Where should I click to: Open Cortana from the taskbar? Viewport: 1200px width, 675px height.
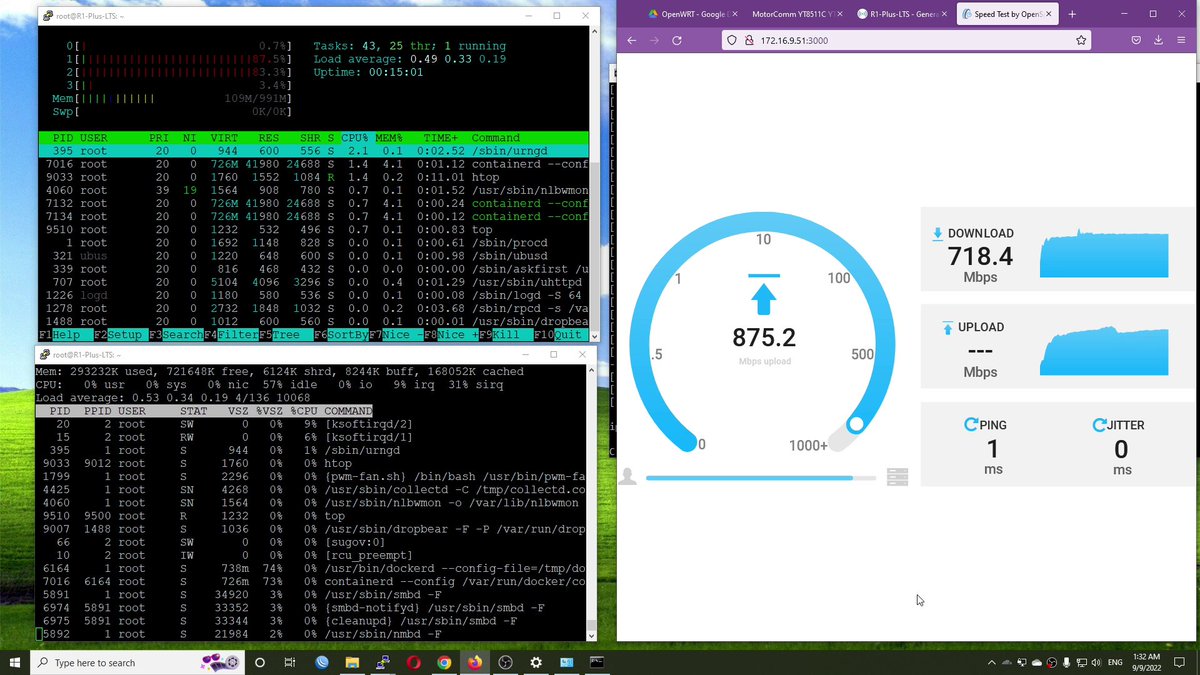tap(260, 662)
